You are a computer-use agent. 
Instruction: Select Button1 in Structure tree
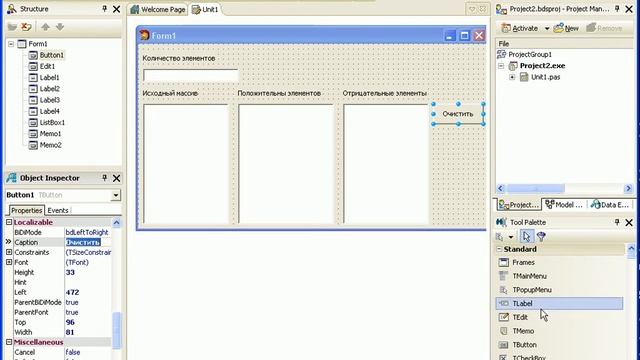[x=51, y=55]
